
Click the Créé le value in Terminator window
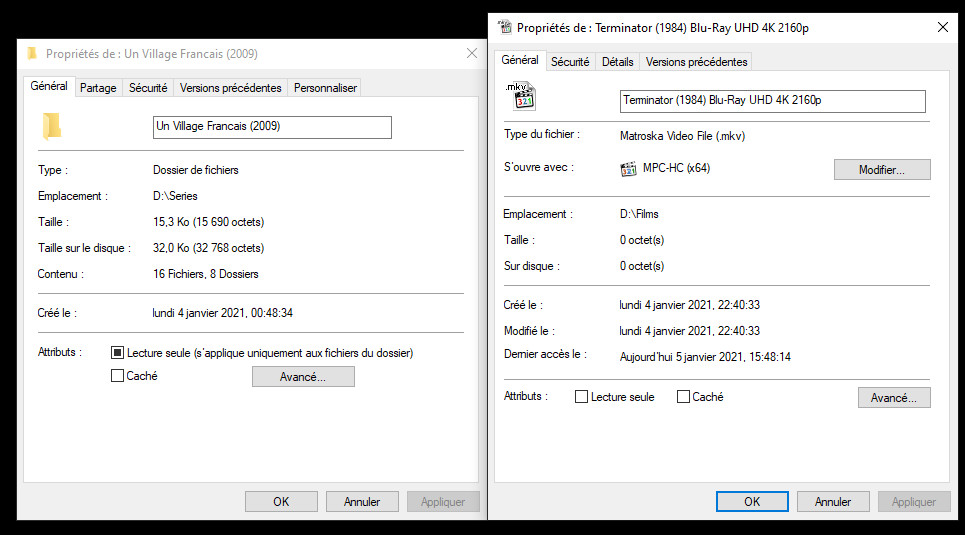[690, 305]
